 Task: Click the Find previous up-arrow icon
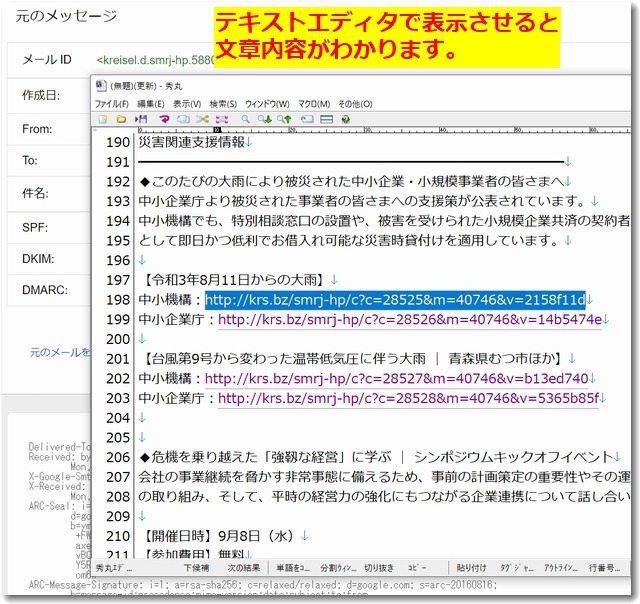click(x=284, y=119)
